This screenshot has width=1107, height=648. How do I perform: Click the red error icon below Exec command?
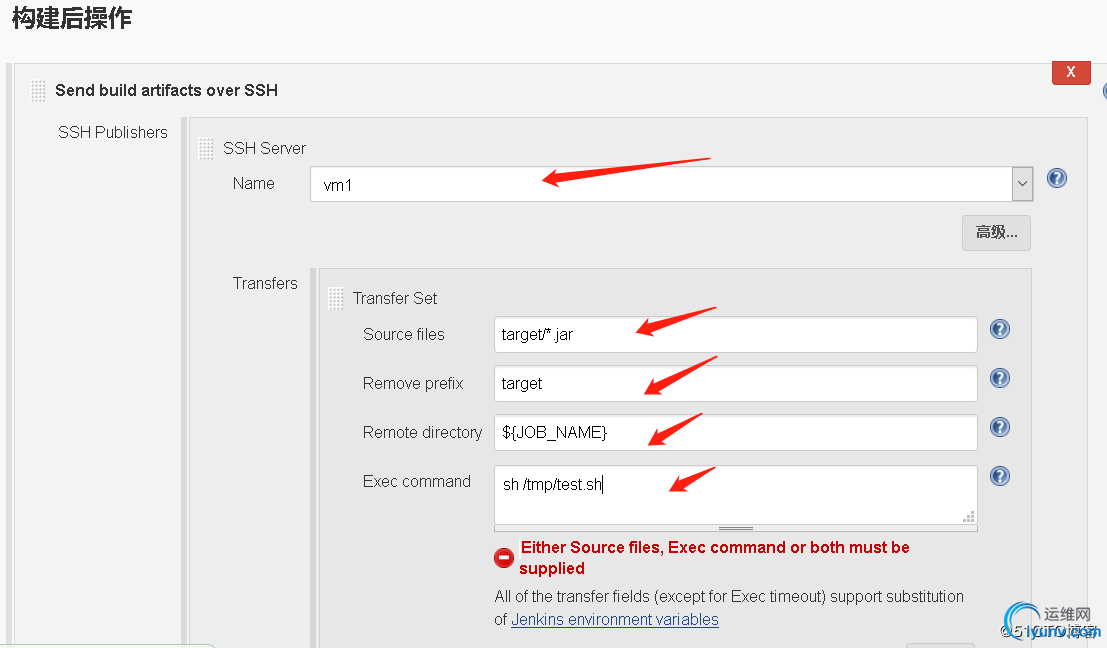tap(504, 558)
